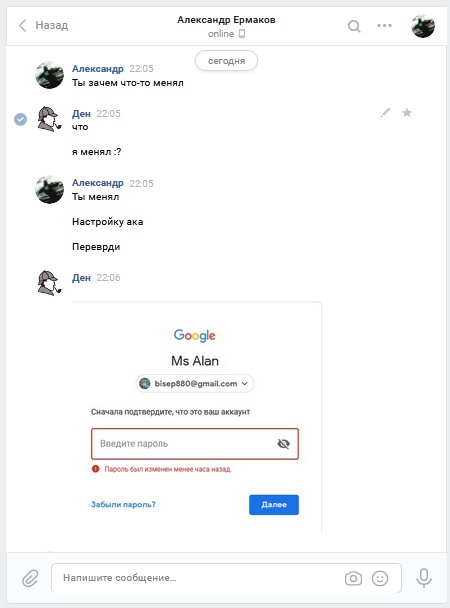The width and height of the screenshot is (450, 608).
Task: Click the attach file paperclip icon
Action: [30, 578]
